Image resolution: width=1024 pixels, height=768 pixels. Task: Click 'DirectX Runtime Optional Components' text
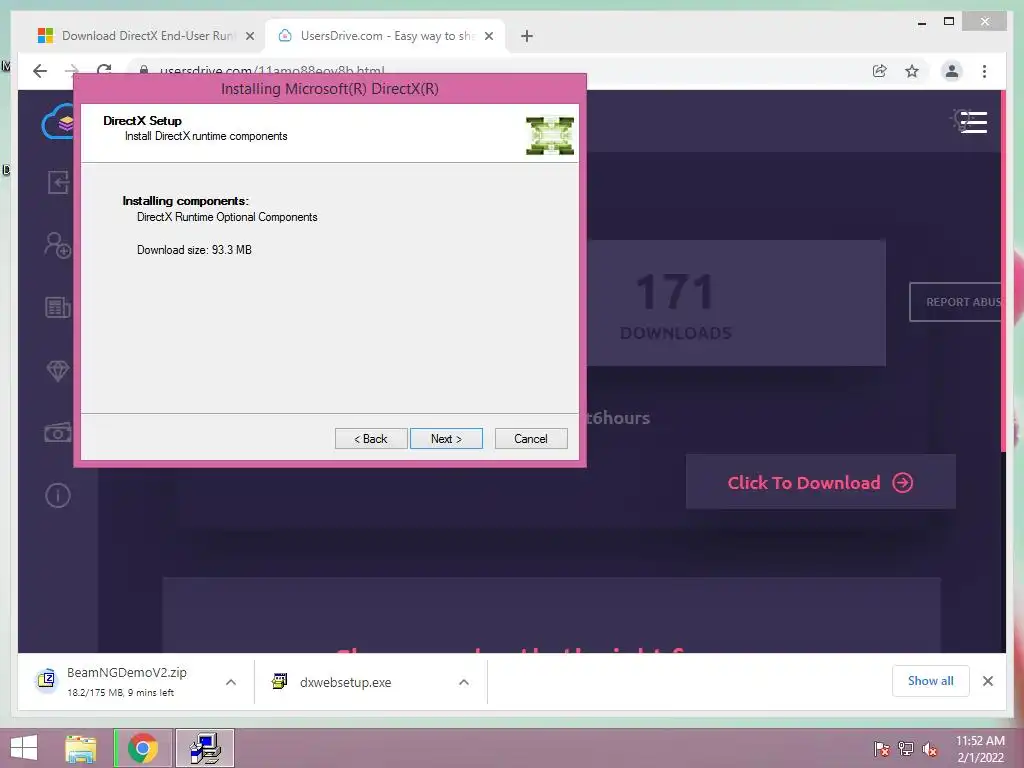point(227,217)
